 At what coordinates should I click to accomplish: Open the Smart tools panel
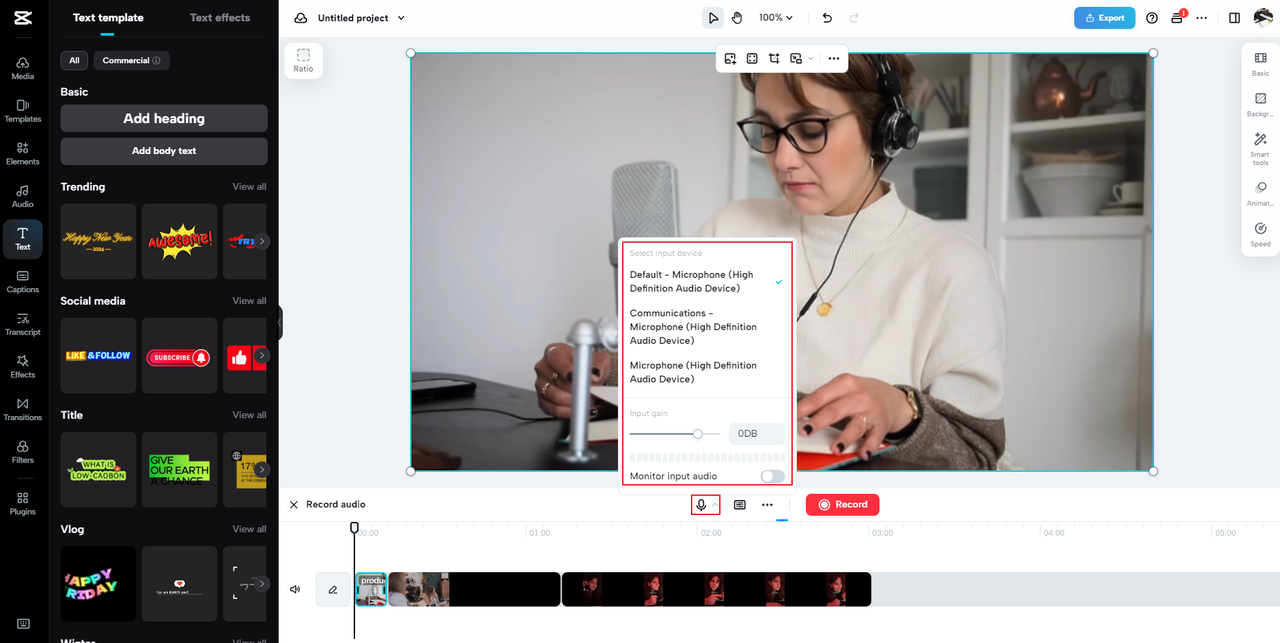point(1260,148)
